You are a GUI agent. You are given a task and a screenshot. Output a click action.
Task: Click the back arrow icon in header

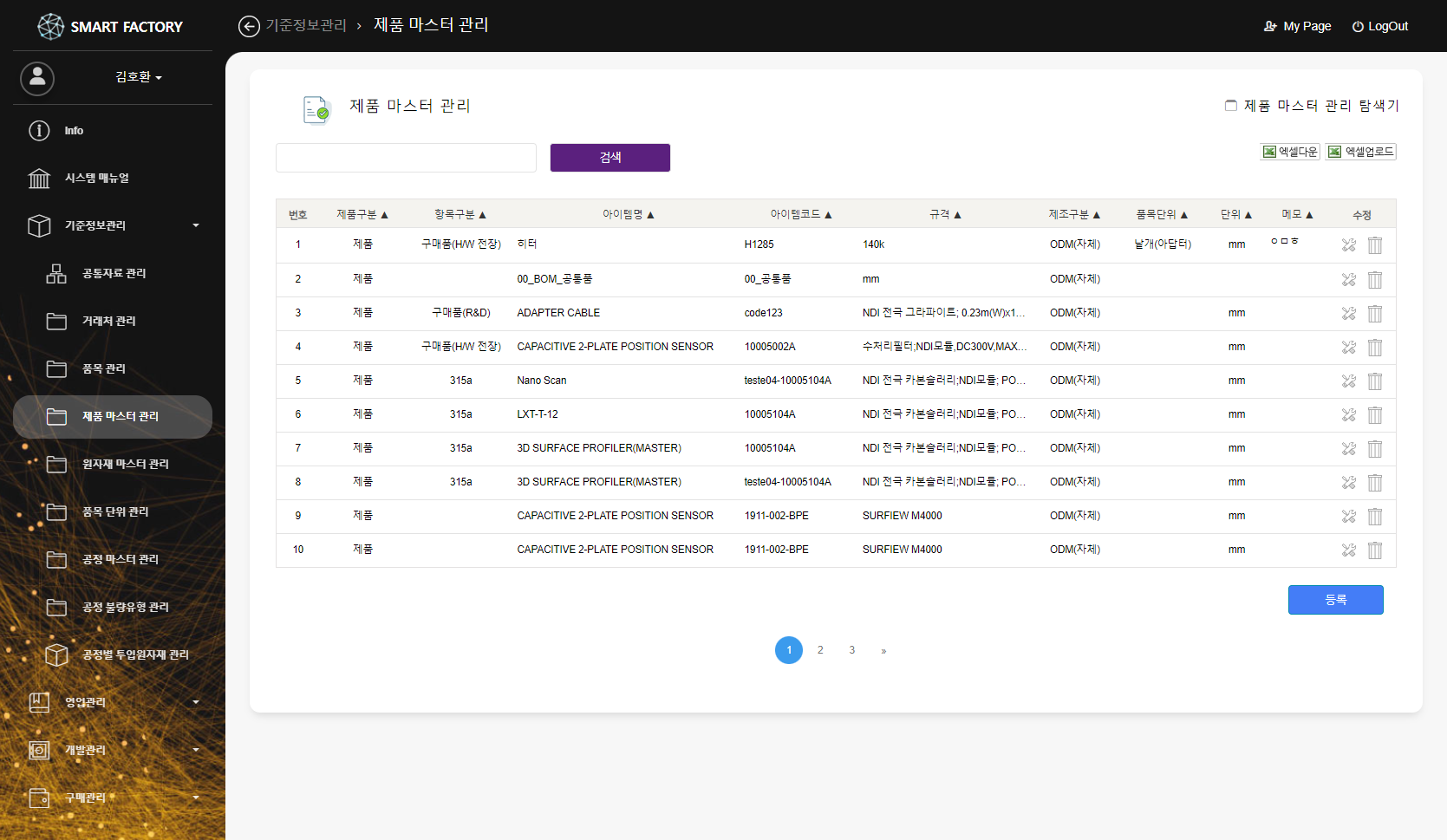coord(249,27)
